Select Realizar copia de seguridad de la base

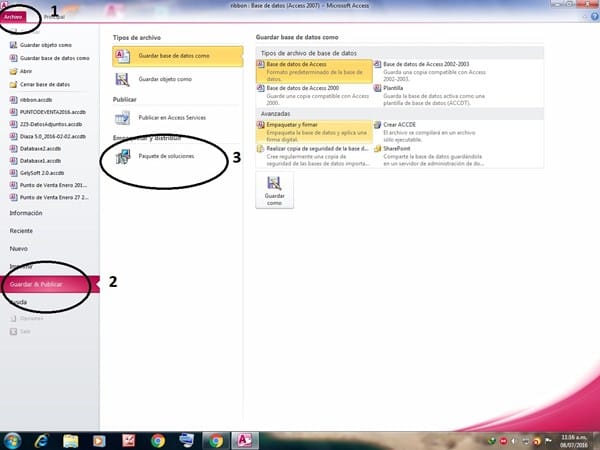pyautogui.click(x=314, y=156)
